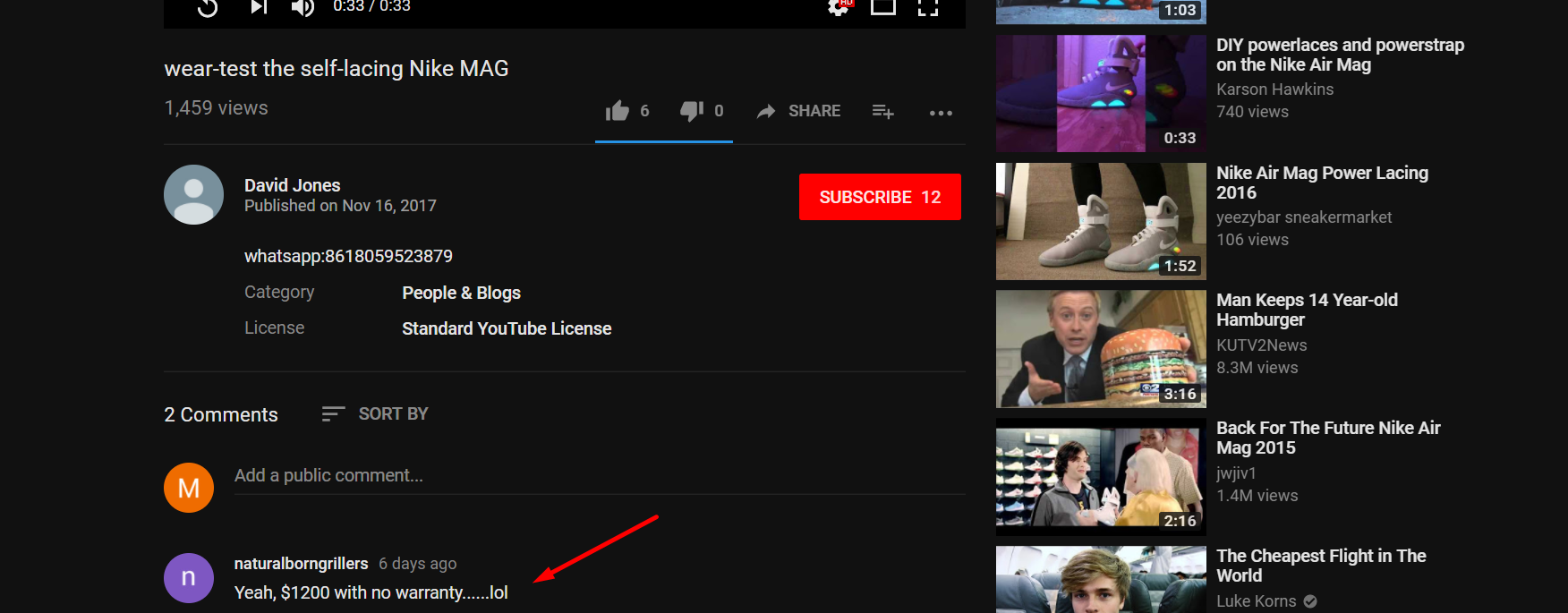Open the People & Blogs category
This screenshot has width=1568, height=613.
pos(461,293)
